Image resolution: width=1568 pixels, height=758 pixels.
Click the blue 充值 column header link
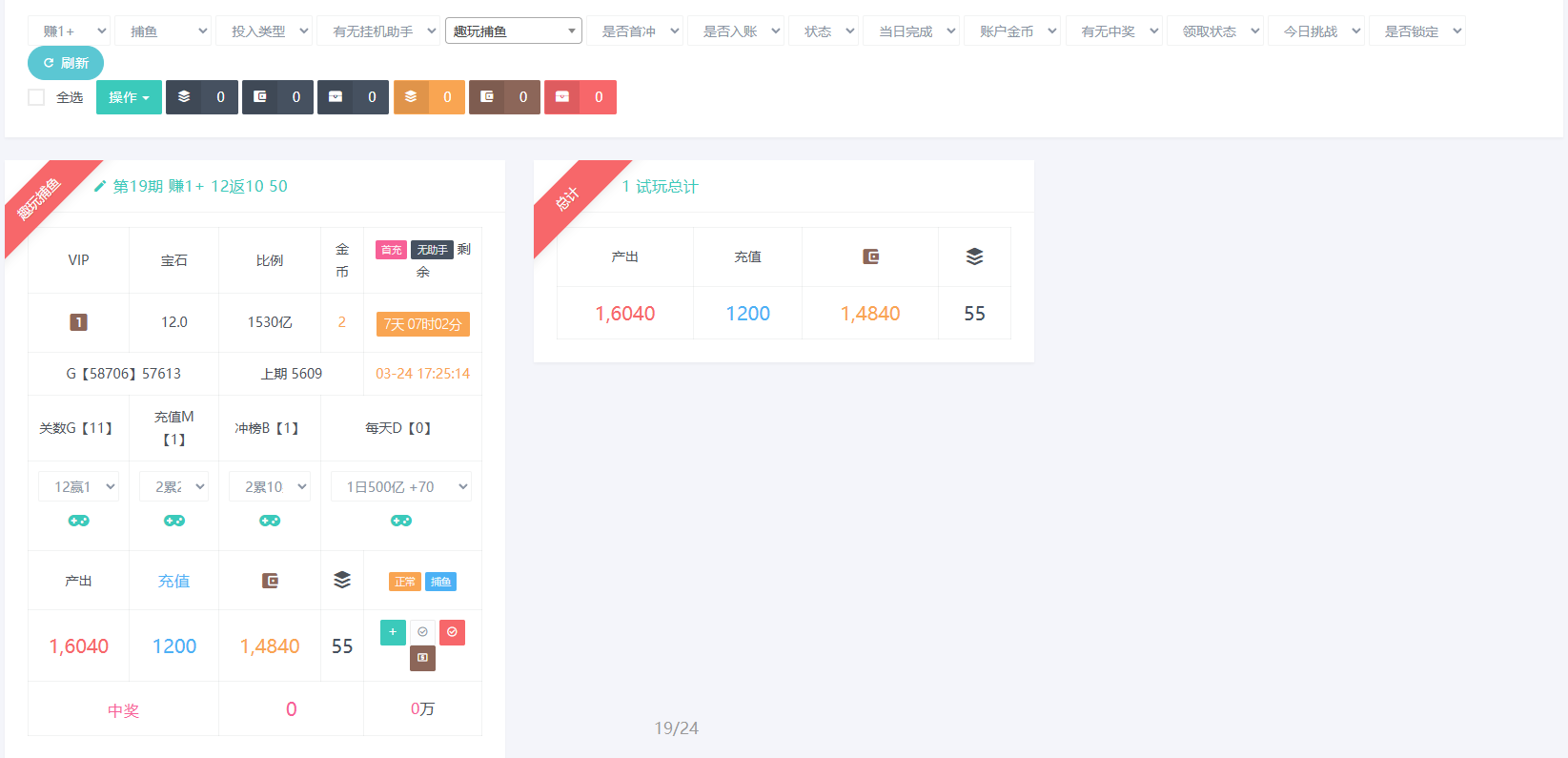tap(173, 581)
